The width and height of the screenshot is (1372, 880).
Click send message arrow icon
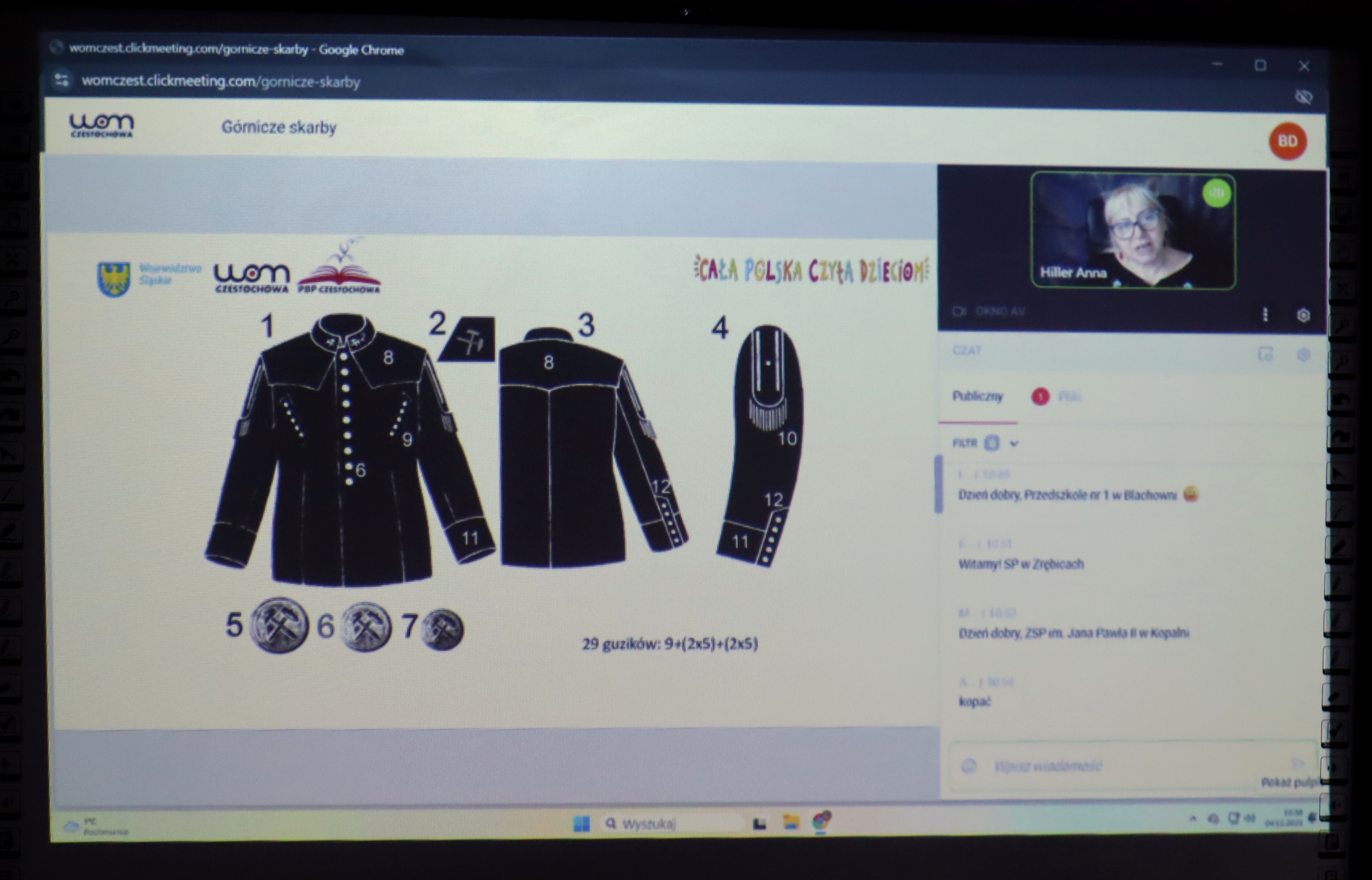click(1298, 763)
